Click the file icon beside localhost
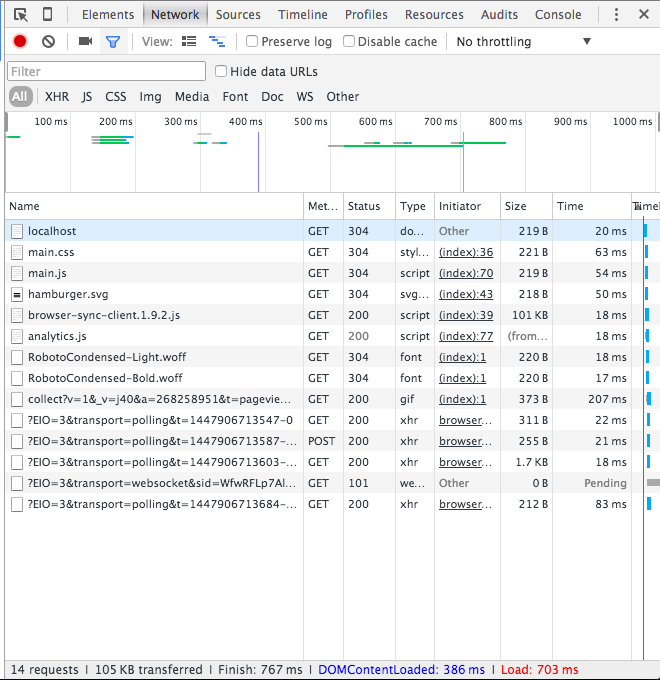The height and width of the screenshot is (680, 660). tap(17, 231)
